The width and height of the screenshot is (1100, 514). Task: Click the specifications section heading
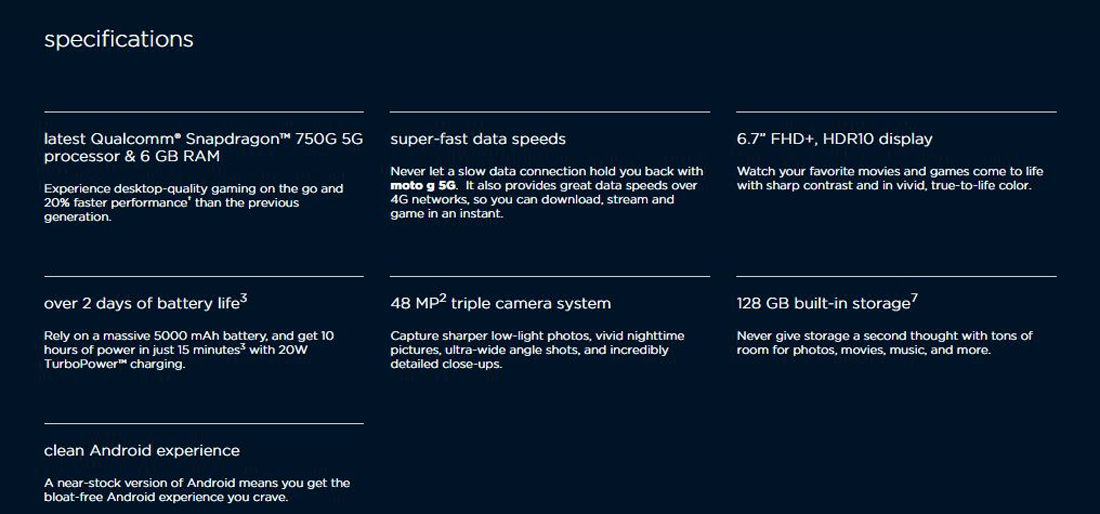click(x=119, y=39)
